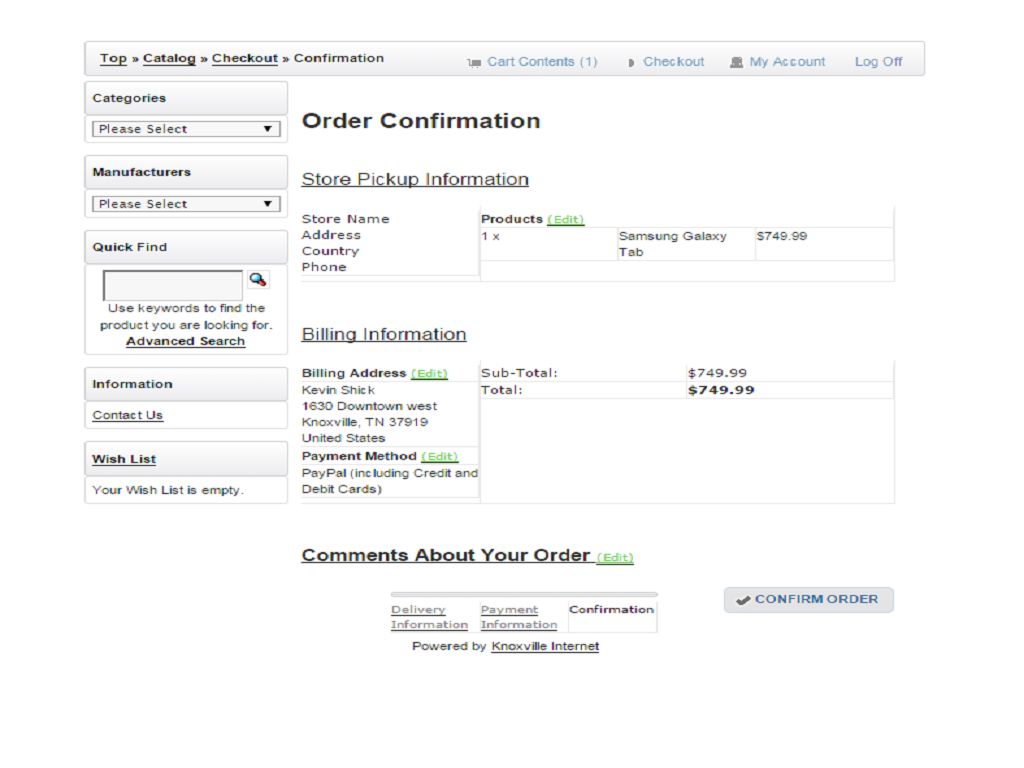Screen dimensions: 1024x768
Task: Go to the Payment Information step
Action: coord(518,617)
